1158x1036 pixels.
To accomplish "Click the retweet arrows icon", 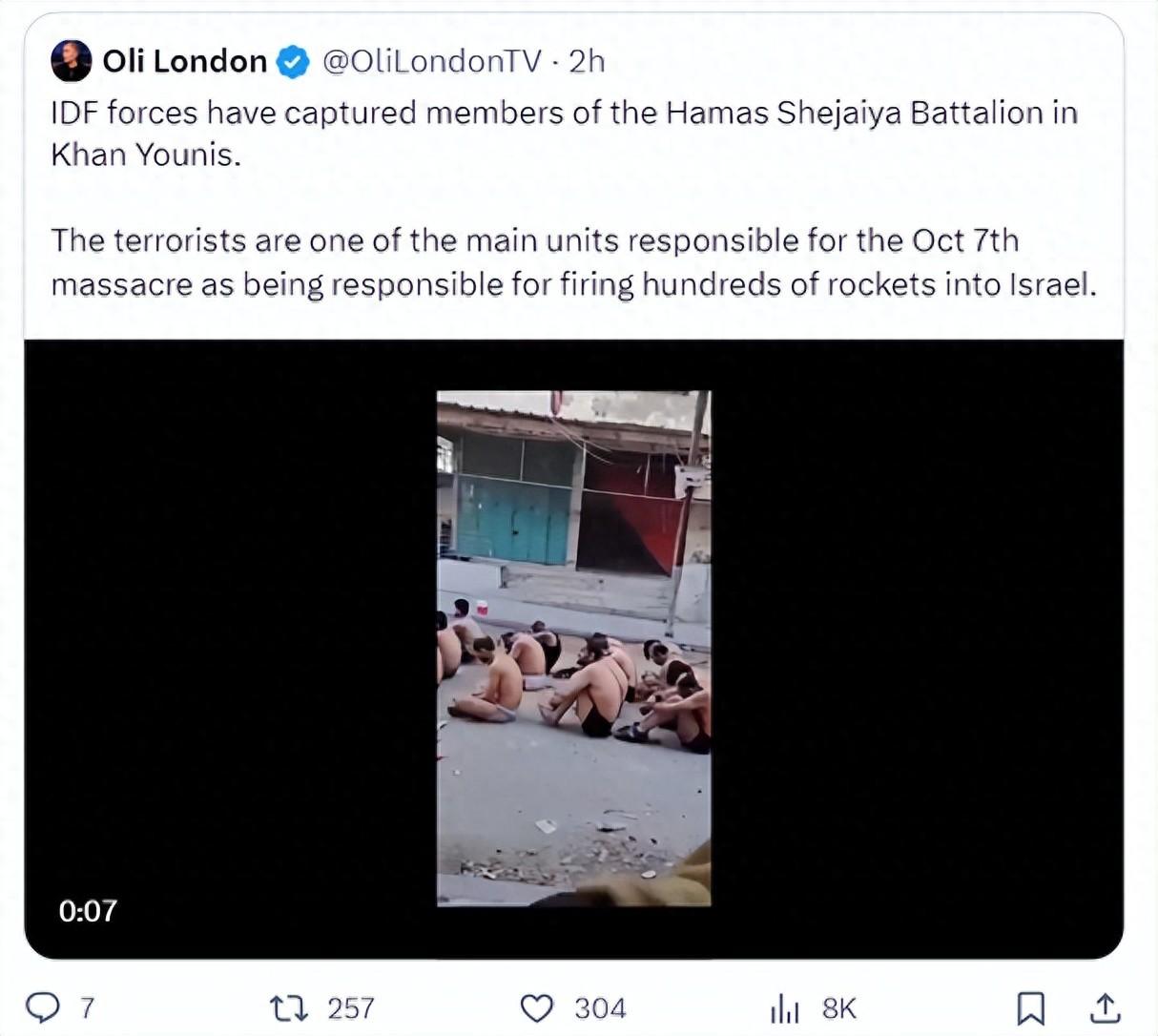I will pyautogui.click(x=284, y=1007).
